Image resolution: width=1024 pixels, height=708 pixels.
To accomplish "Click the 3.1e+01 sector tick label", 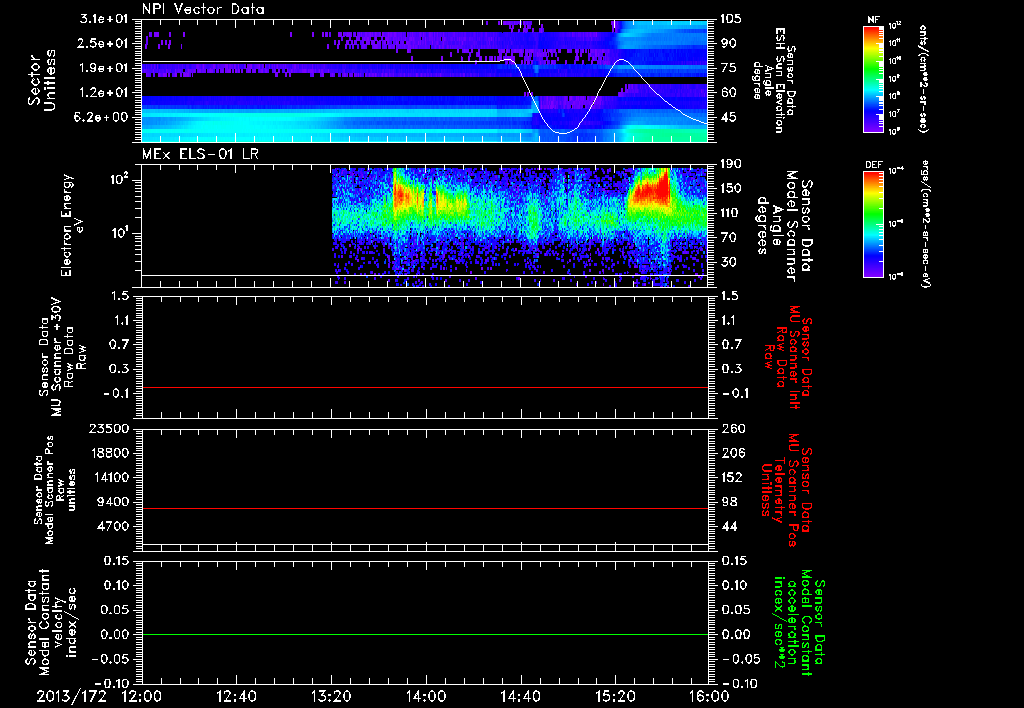I will [x=105, y=19].
